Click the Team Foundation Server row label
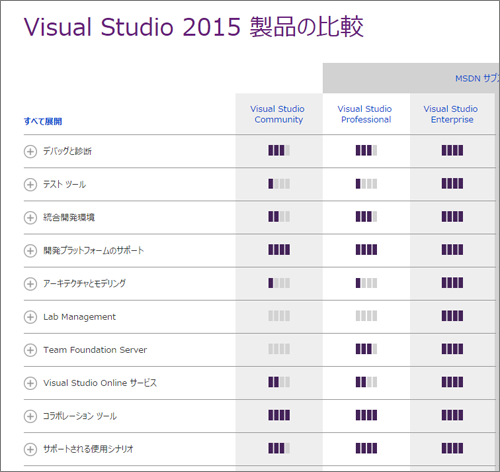 click(x=95, y=350)
